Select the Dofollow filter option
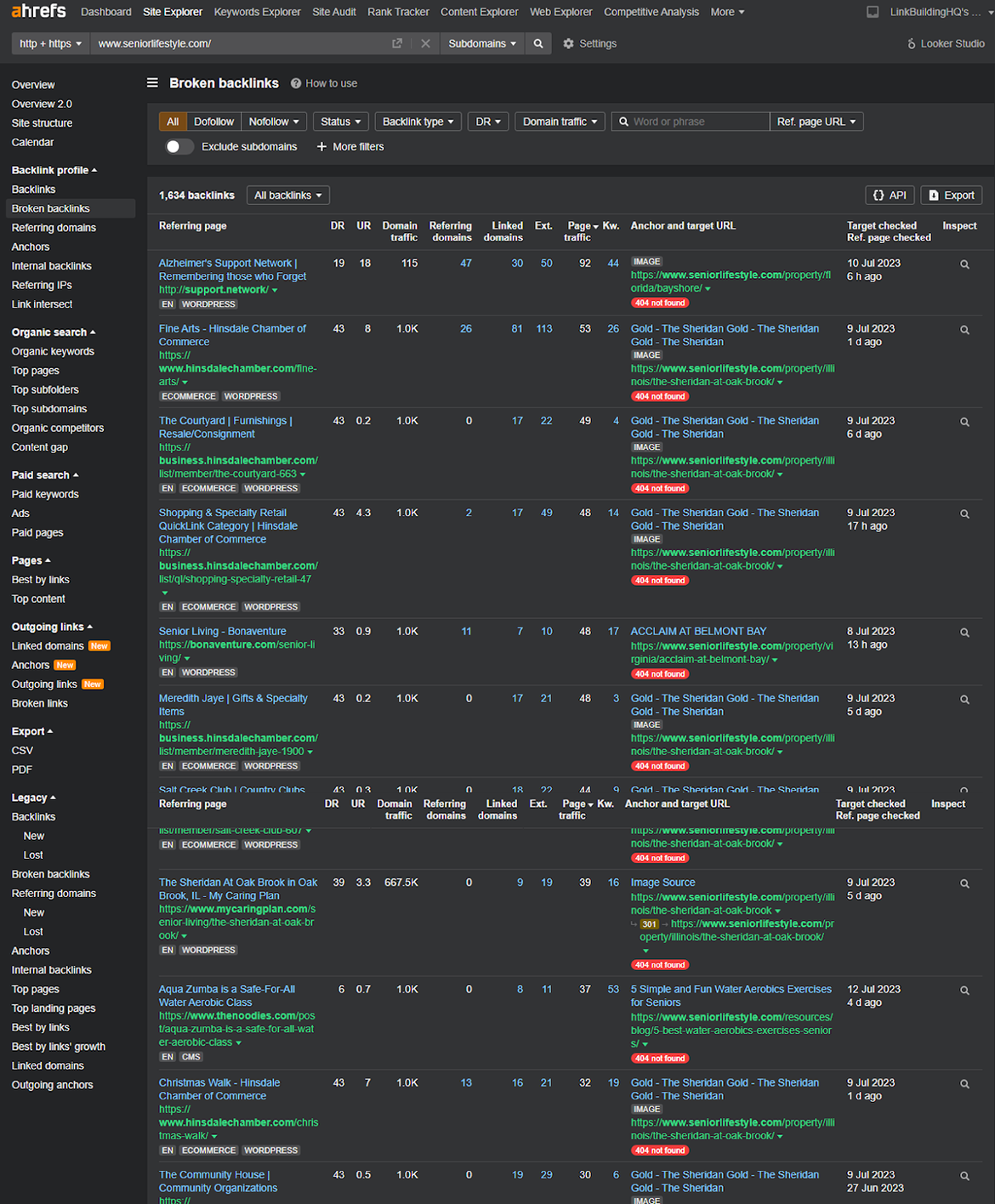 click(213, 122)
